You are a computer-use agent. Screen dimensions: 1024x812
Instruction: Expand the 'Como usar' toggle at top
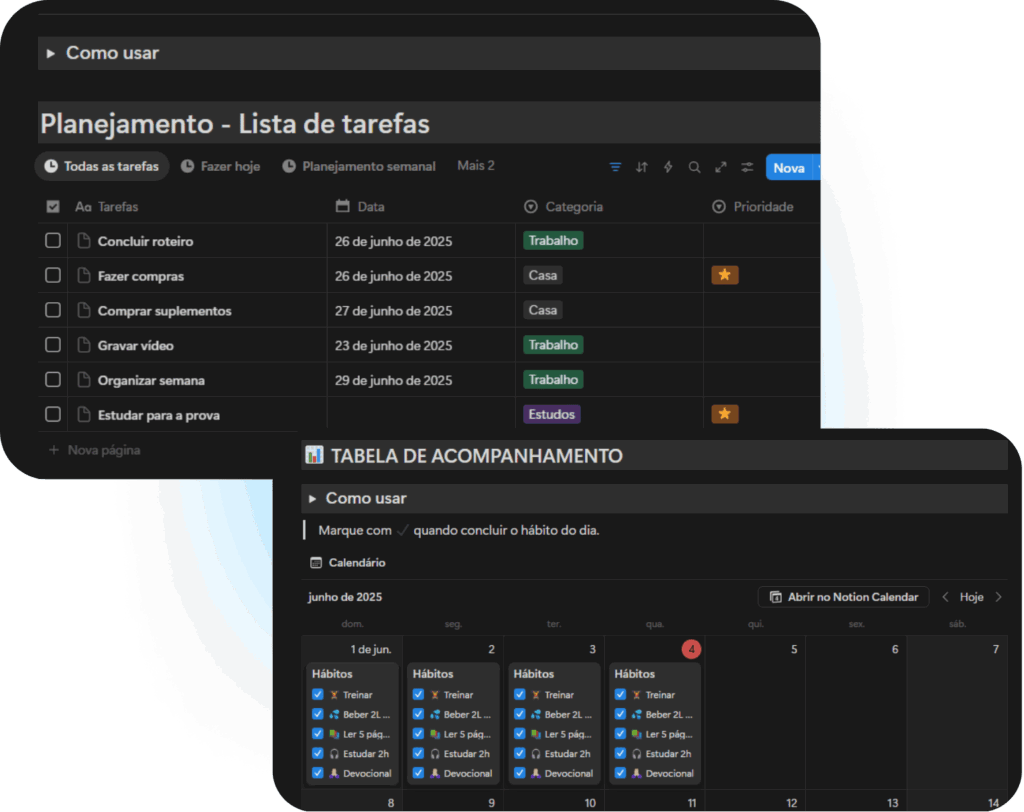[51, 53]
